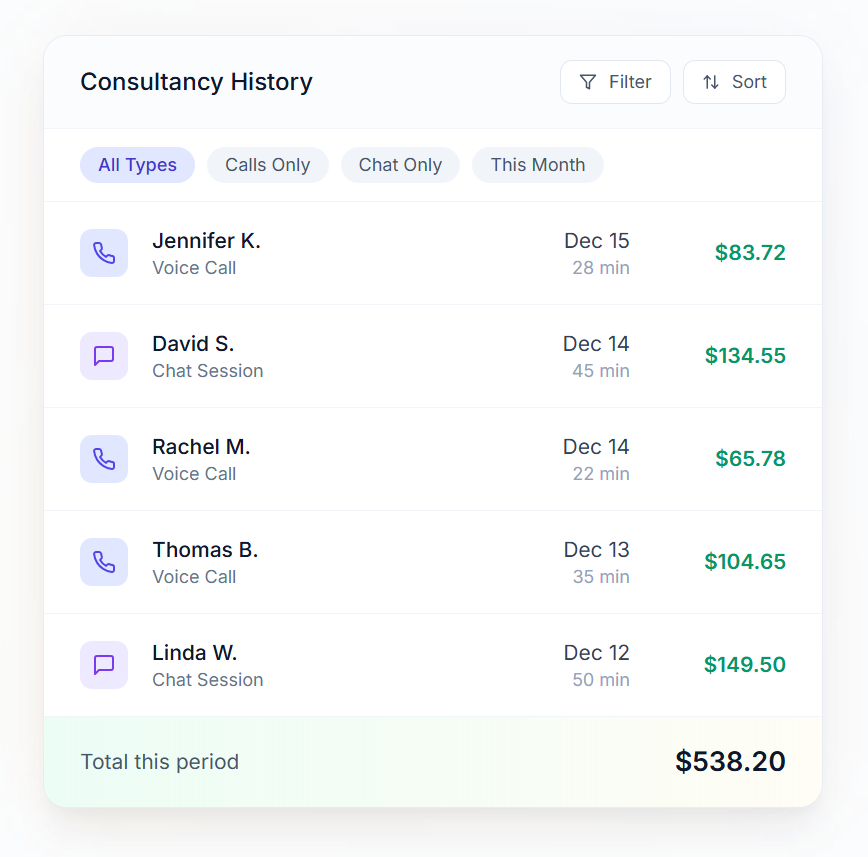The height and width of the screenshot is (857, 868).
Task: Click the Consultancy History heading
Action: coord(196,82)
